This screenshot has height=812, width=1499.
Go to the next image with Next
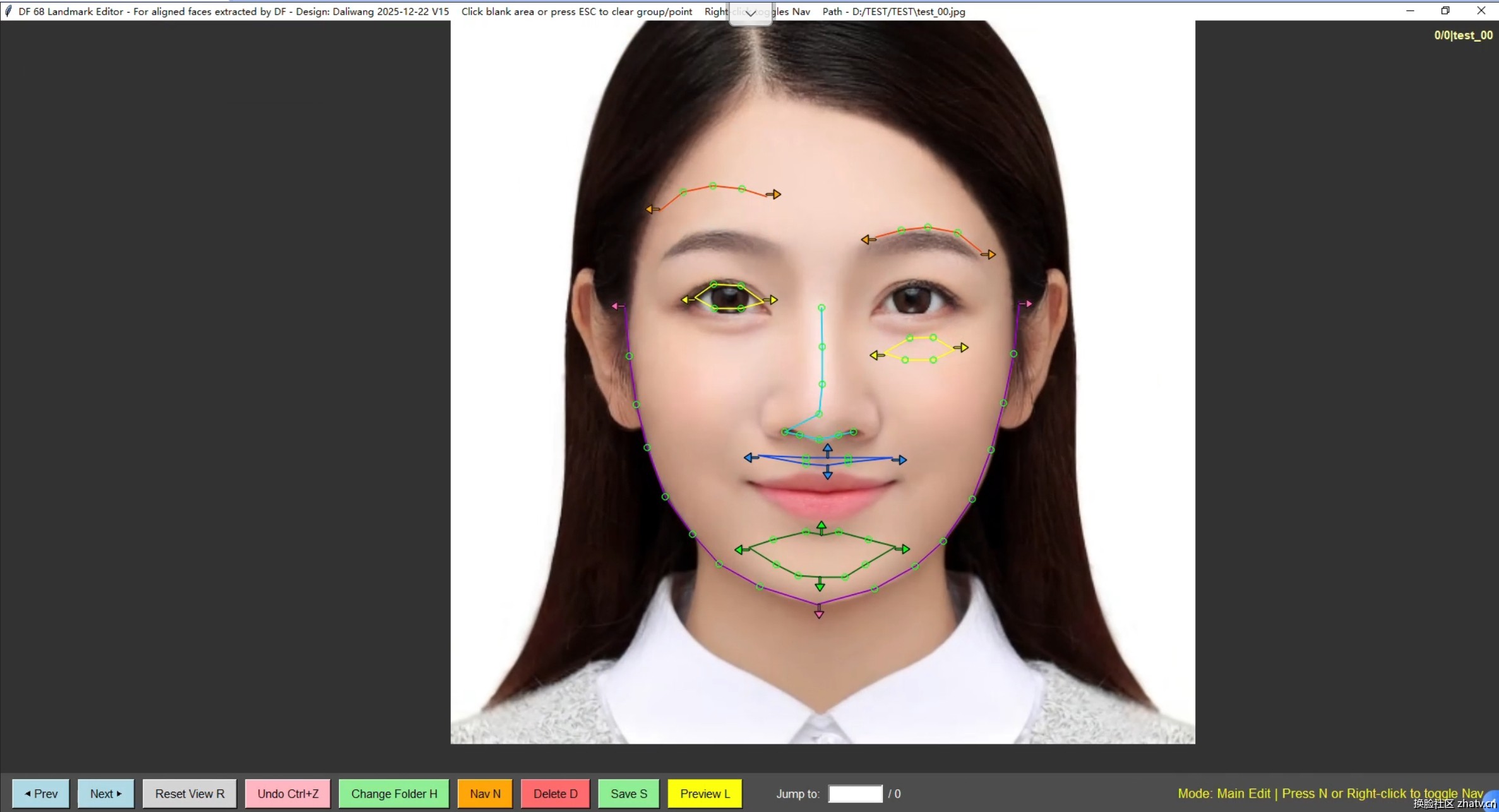click(105, 794)
